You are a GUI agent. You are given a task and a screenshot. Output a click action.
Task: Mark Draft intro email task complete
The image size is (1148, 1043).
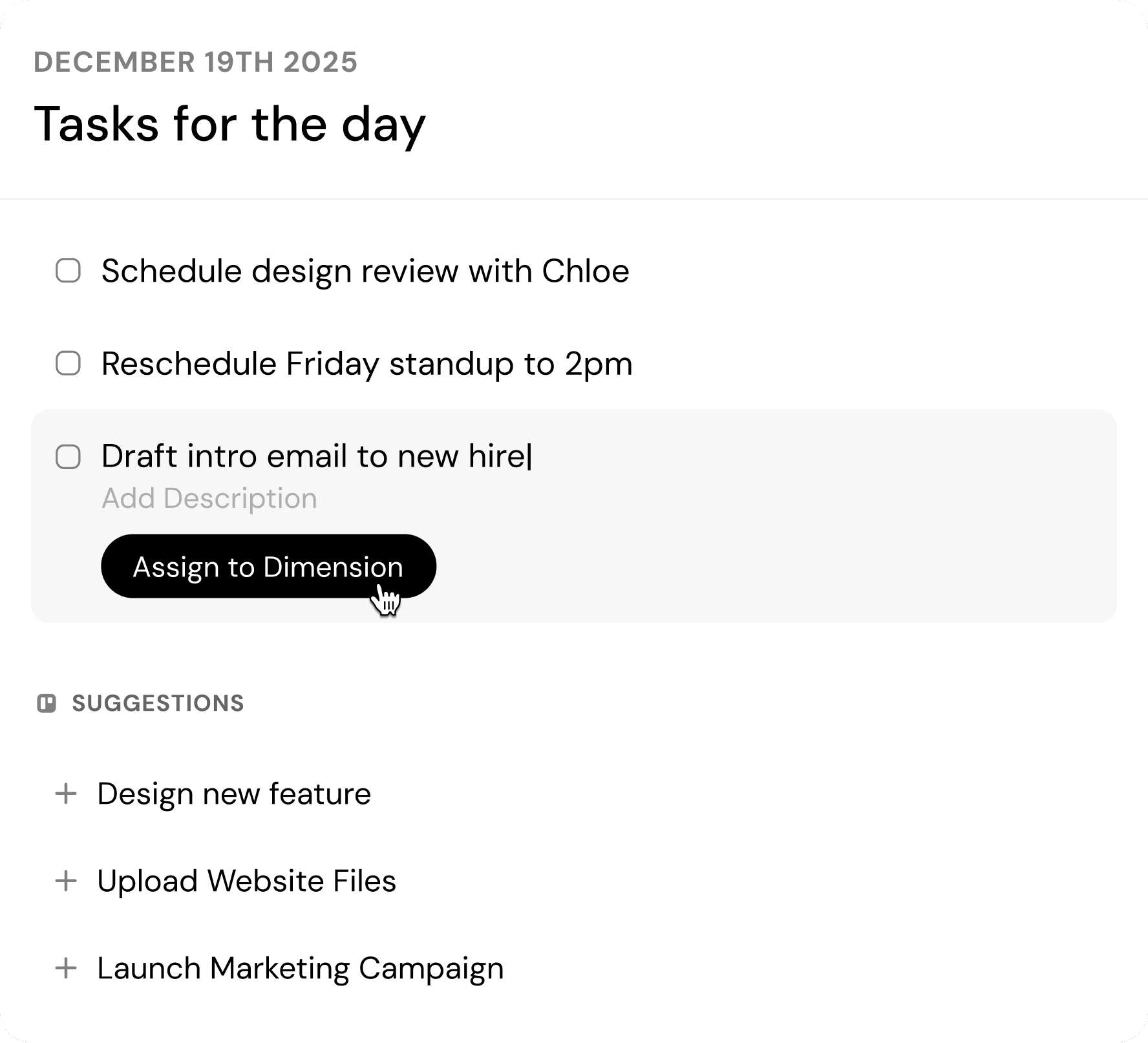(69, 457)
